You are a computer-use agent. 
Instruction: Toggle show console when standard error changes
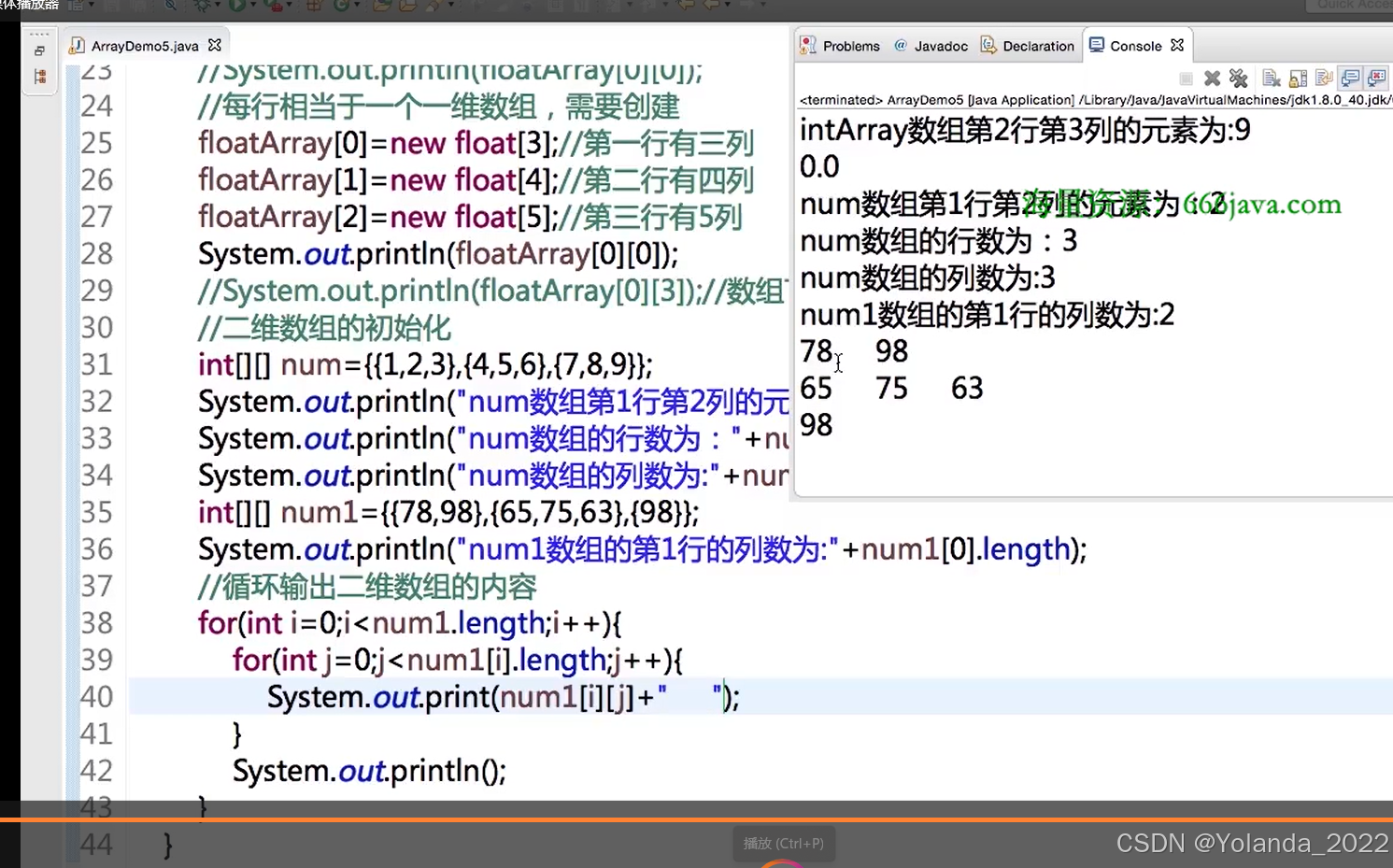click(1376, 78)
